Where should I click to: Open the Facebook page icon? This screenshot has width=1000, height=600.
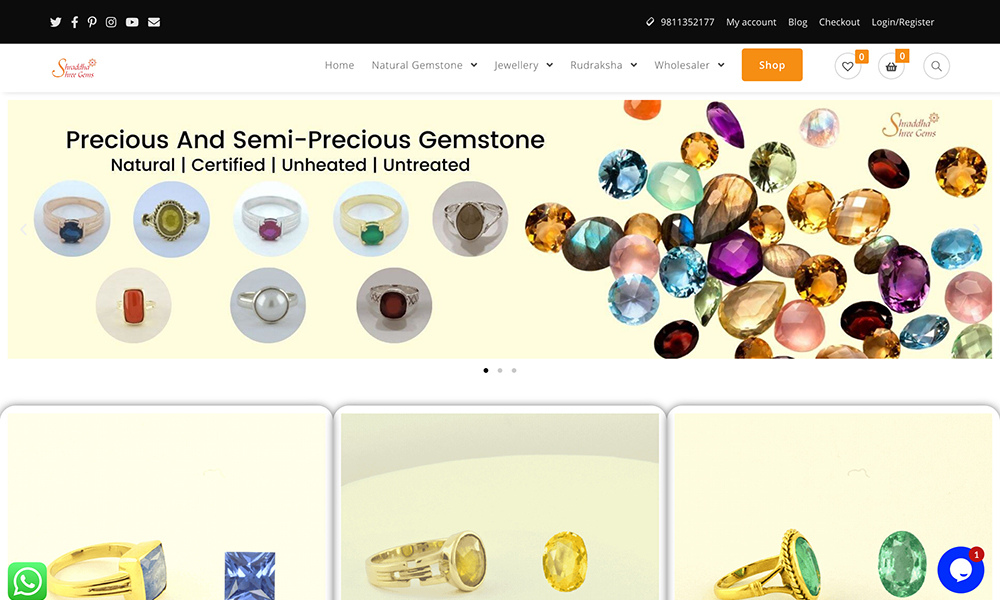75,22
